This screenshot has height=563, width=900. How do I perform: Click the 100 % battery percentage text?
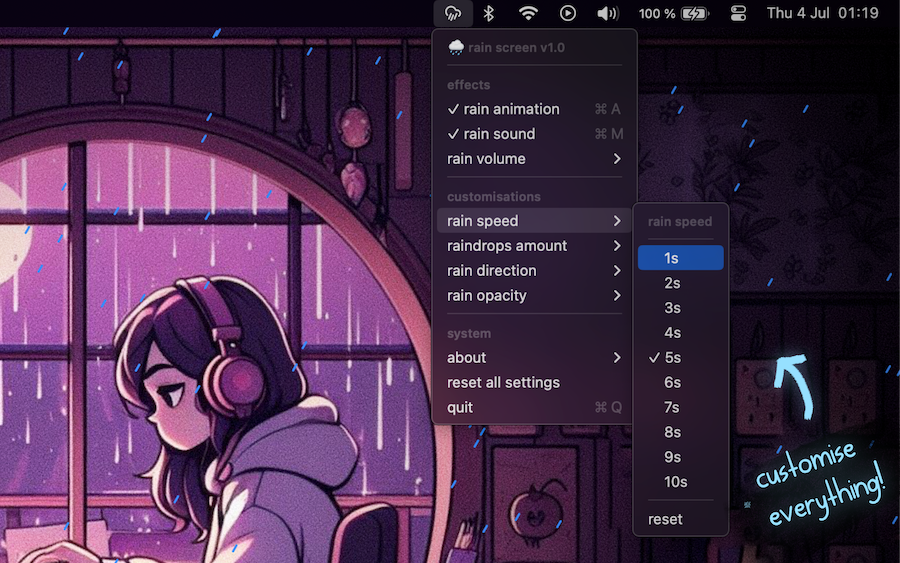(657, 13)
